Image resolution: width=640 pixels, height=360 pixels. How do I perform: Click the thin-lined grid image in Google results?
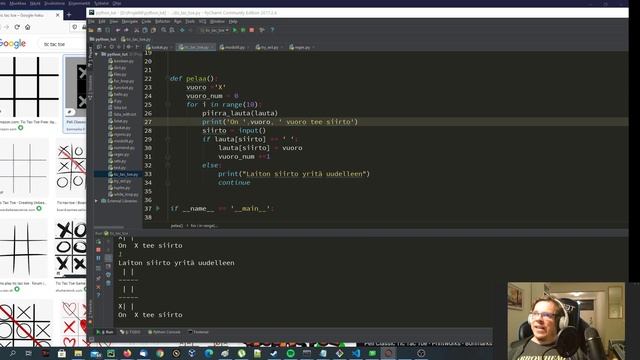(24, 168)
